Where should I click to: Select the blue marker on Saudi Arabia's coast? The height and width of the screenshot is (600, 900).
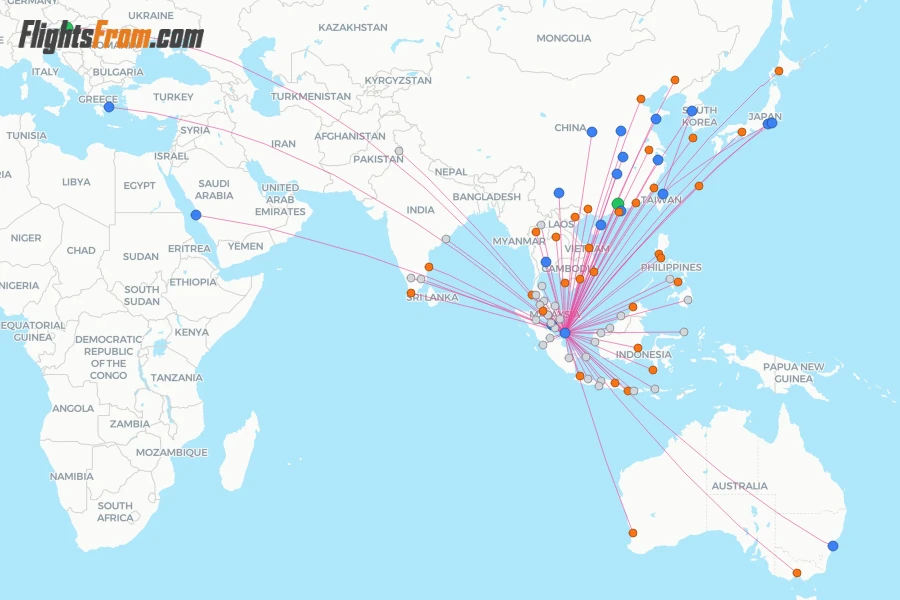pyautogui.click(x=196, y=215)
